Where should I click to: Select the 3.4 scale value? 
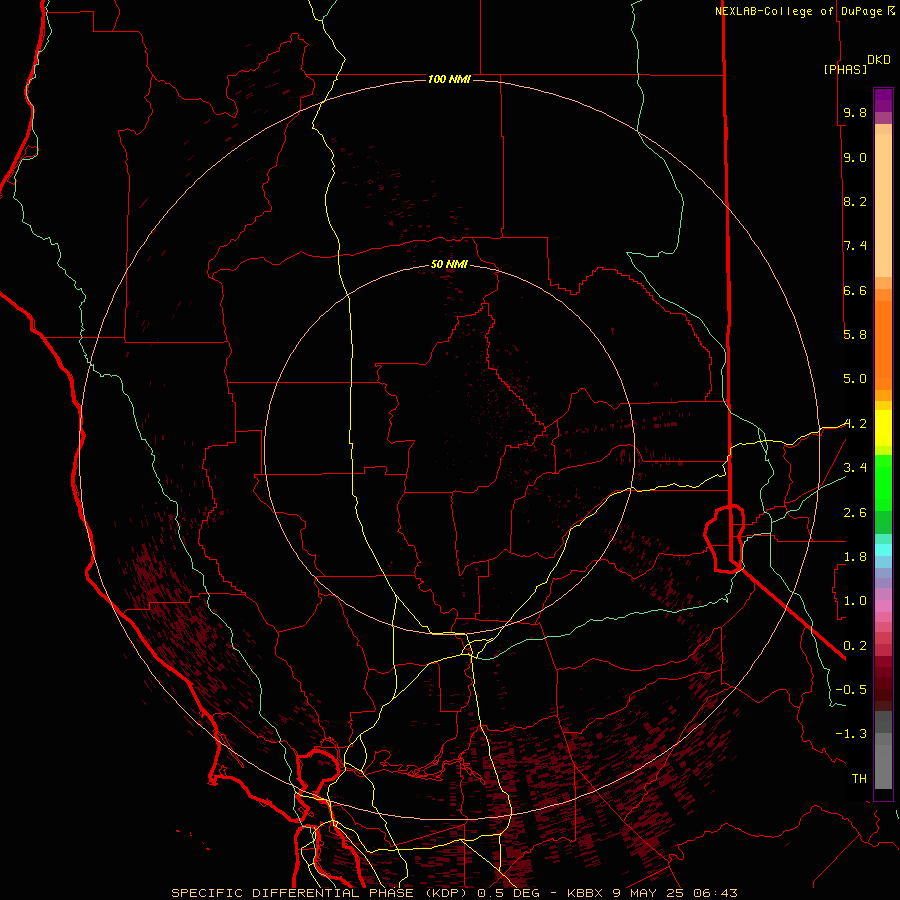coord(855,468)
